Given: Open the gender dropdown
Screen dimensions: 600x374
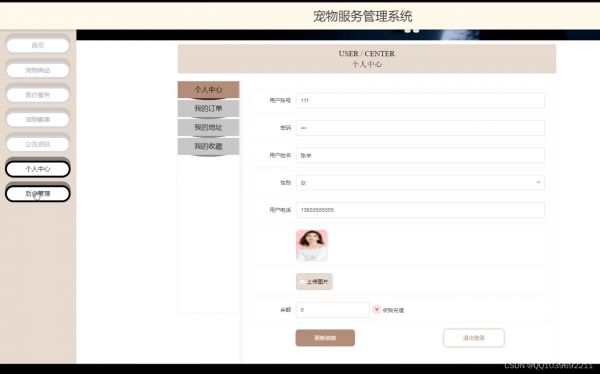Looking at the screenshot, I should point(420,183).
